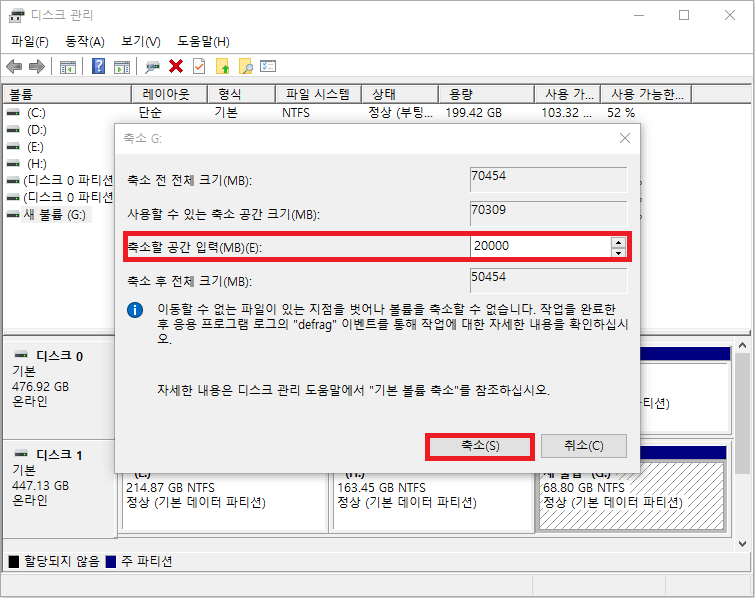
Task: Select the 새 볼륨 (G:) volume row
Action: click(55, 214)
